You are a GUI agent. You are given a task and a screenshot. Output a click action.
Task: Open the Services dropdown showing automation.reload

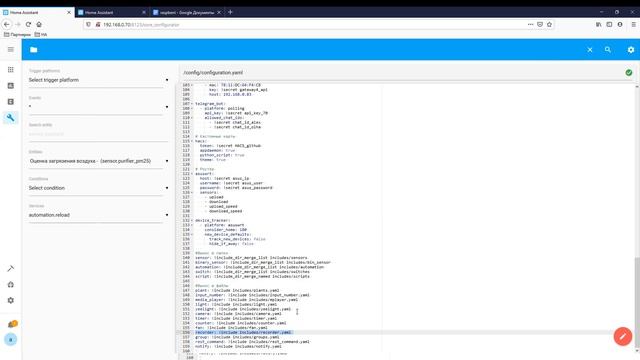point(98,215)
